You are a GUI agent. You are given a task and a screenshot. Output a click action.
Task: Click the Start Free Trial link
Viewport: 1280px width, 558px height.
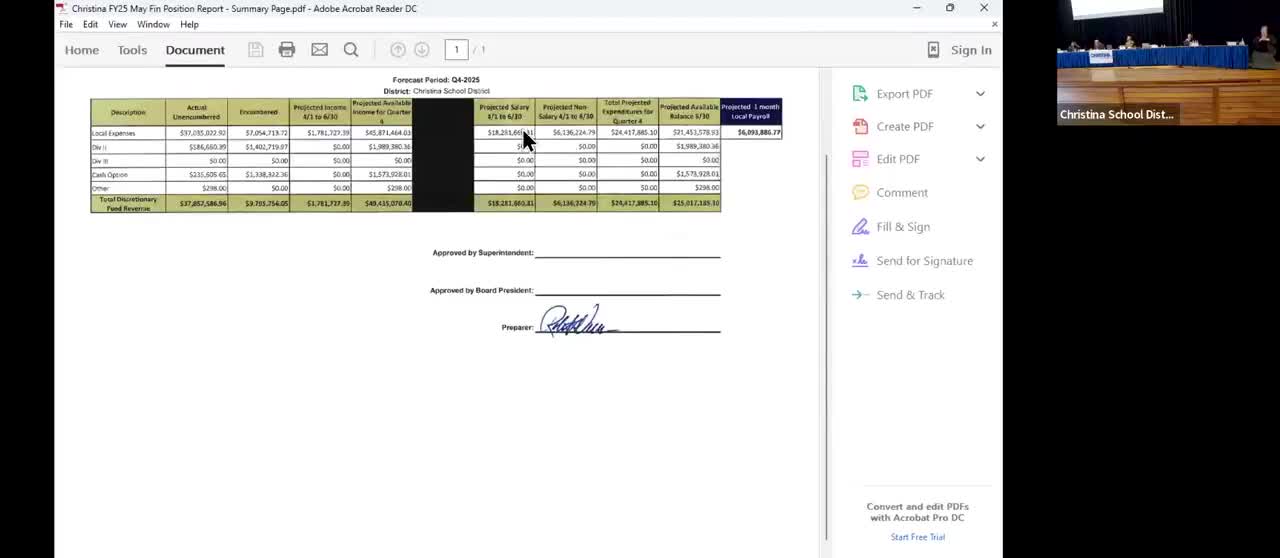[x=917, y=537]
